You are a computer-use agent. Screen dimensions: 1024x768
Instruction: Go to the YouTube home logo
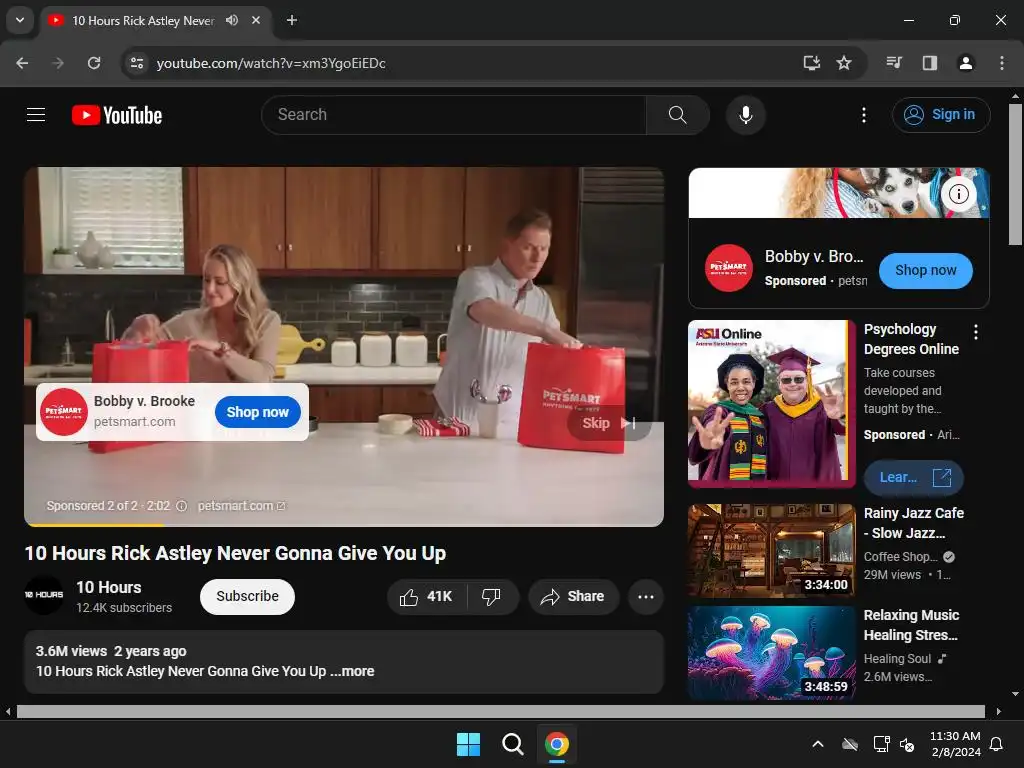(x=117, y=115)
